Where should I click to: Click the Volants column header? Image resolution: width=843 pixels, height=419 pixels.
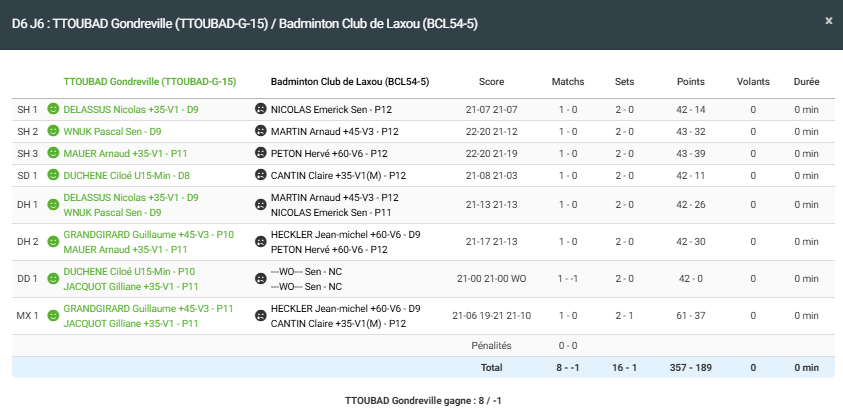(753, 82)
